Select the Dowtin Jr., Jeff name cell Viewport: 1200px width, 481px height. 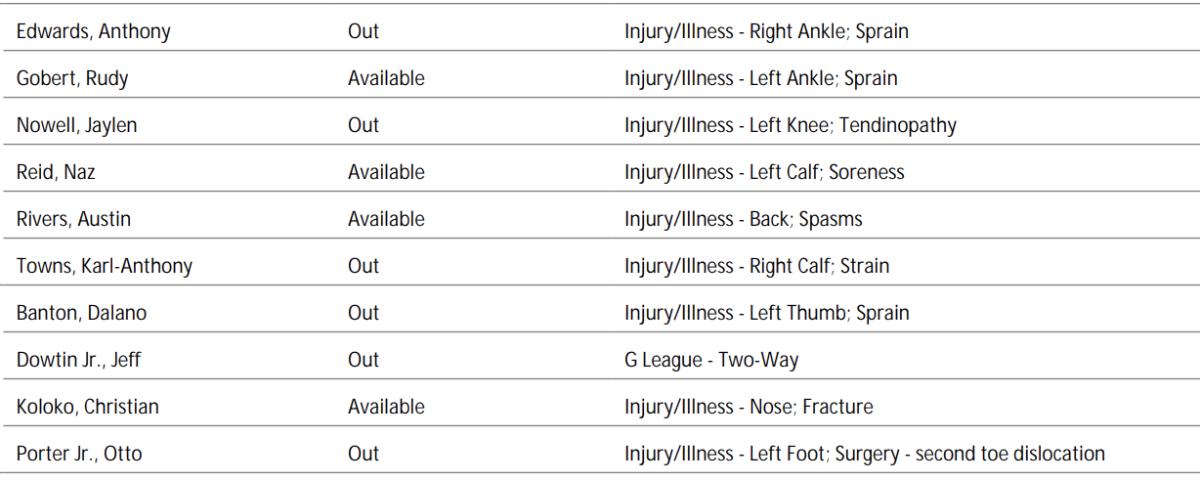79,360
